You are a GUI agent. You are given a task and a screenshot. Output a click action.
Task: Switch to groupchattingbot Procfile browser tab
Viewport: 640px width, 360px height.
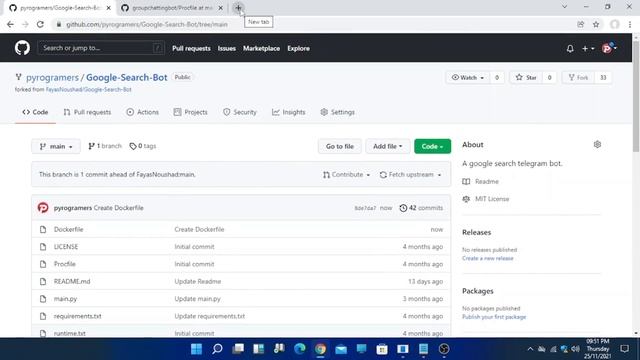[x=172, y=8]
